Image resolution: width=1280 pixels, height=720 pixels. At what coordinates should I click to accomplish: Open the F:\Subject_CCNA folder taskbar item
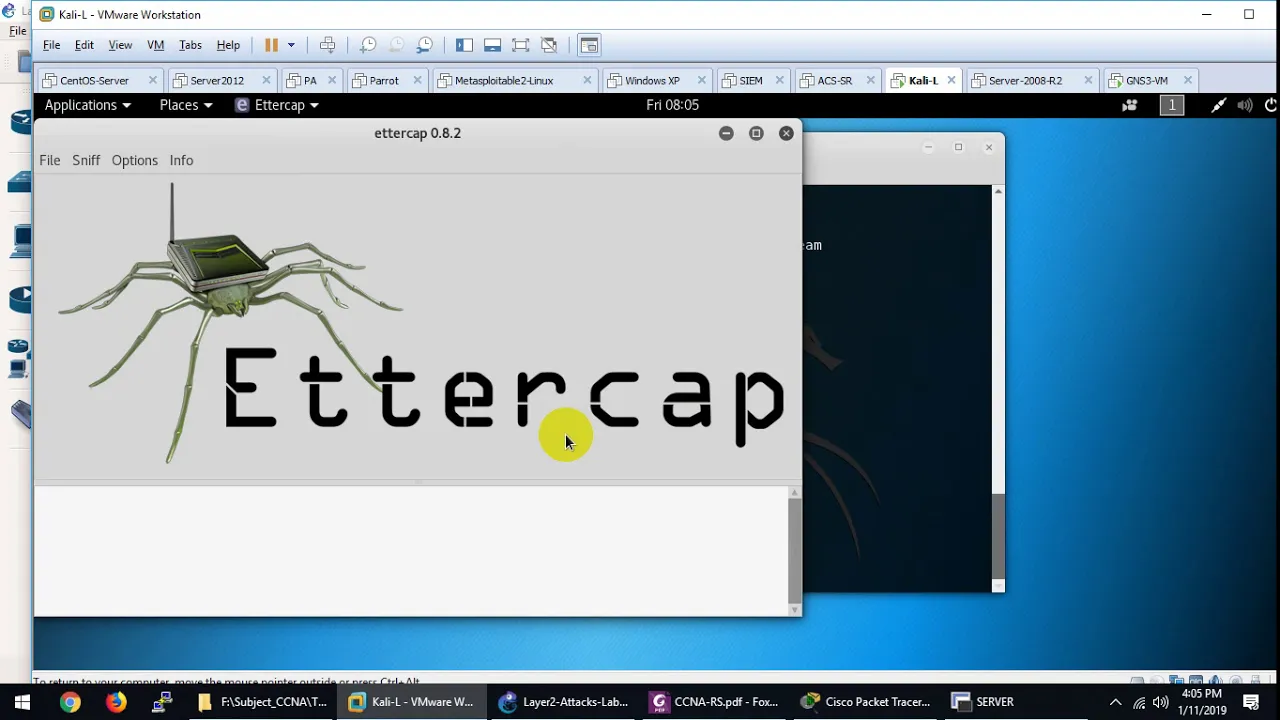[262, 702]
